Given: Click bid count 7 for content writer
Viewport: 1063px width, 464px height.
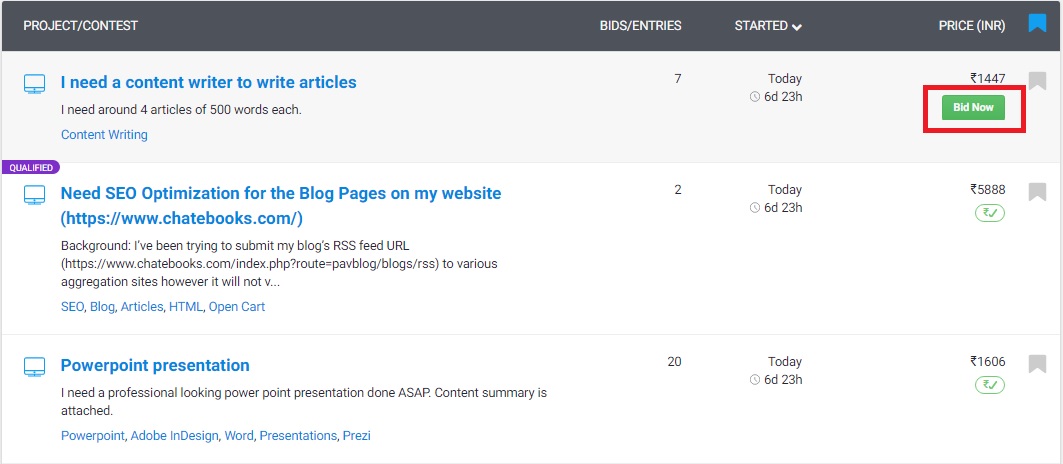Looking at the screenshot, I should [x=678, y=79].
